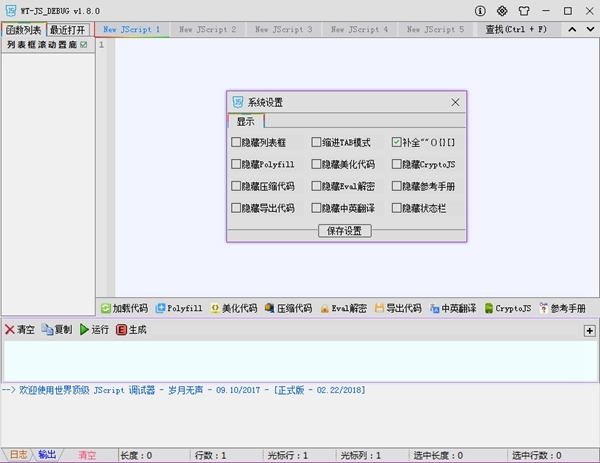Screen dimensions: 600x463
Task: Check 隐藏Polyfill option
Action: (236, 164)
